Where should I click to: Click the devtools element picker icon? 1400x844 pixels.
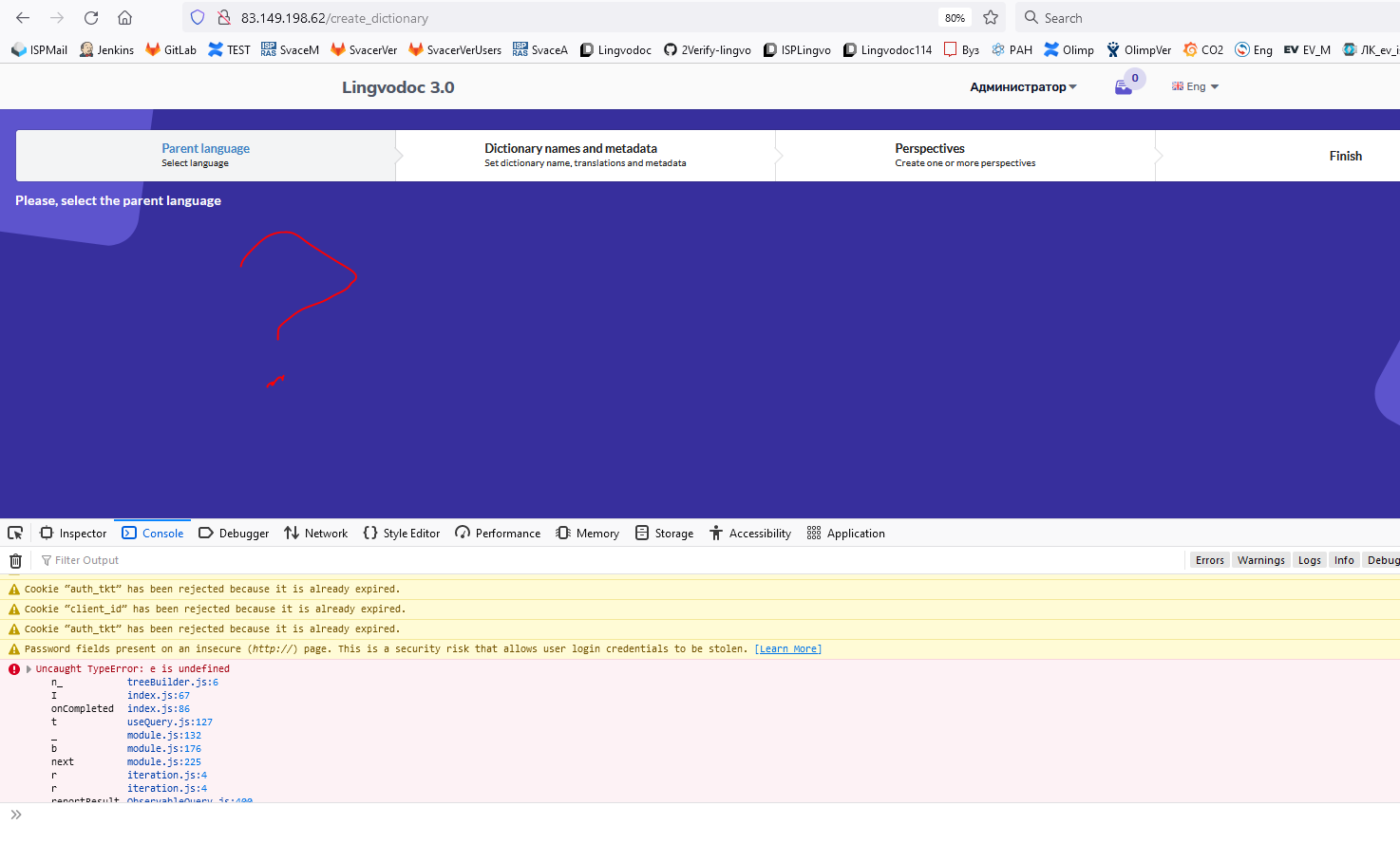point(15,534)
